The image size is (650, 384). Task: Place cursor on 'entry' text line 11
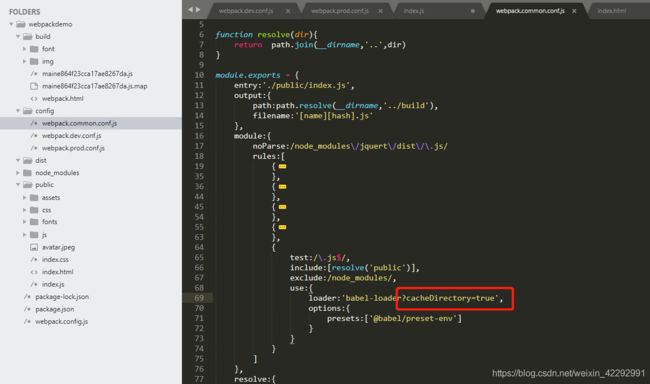[x=245, y=85]
